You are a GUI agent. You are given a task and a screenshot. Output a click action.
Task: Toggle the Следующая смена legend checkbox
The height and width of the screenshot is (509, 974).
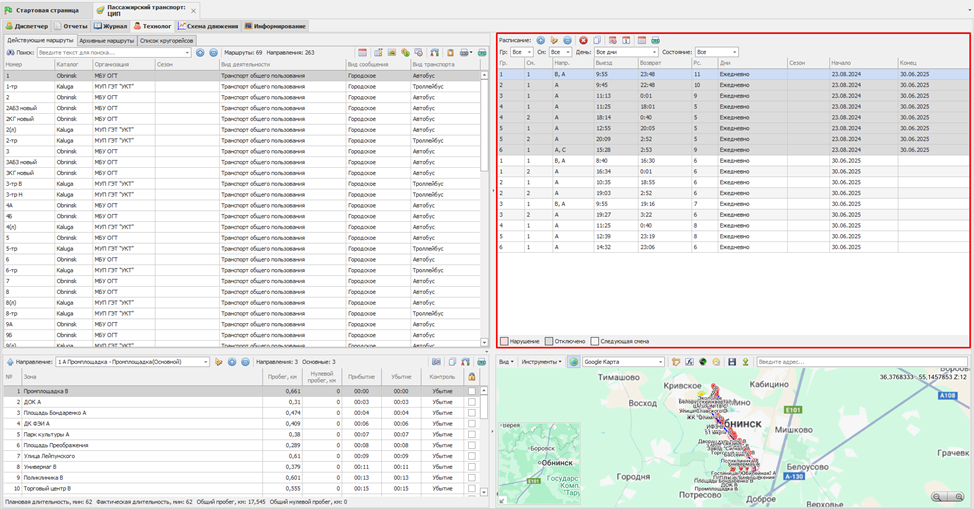click(x=594, y=341)
